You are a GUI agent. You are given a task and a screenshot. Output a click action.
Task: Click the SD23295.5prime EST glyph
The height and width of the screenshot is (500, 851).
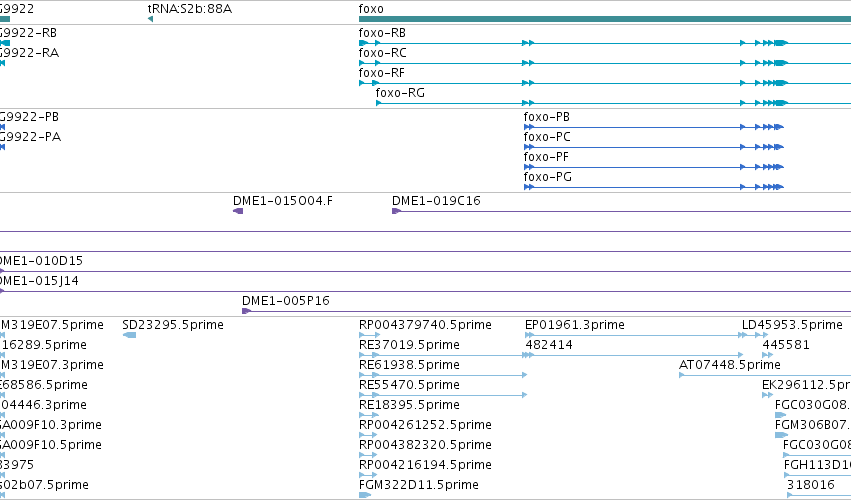pos(129,335)
